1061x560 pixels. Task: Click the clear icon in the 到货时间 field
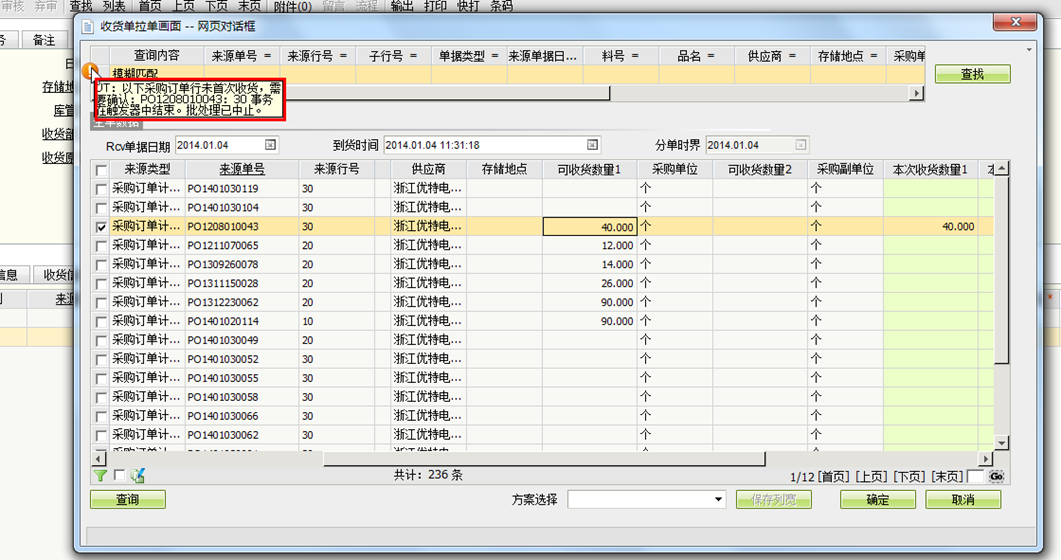592,146
